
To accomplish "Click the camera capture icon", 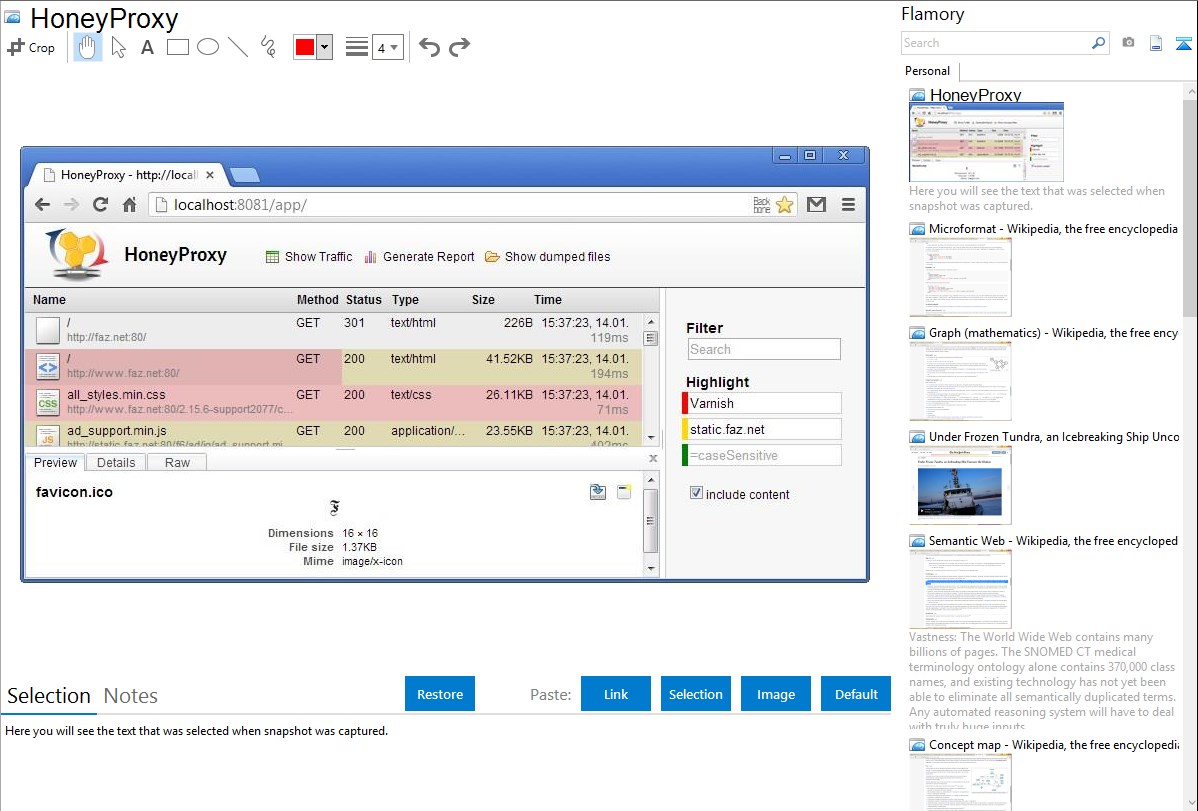I will point(1128,43).
